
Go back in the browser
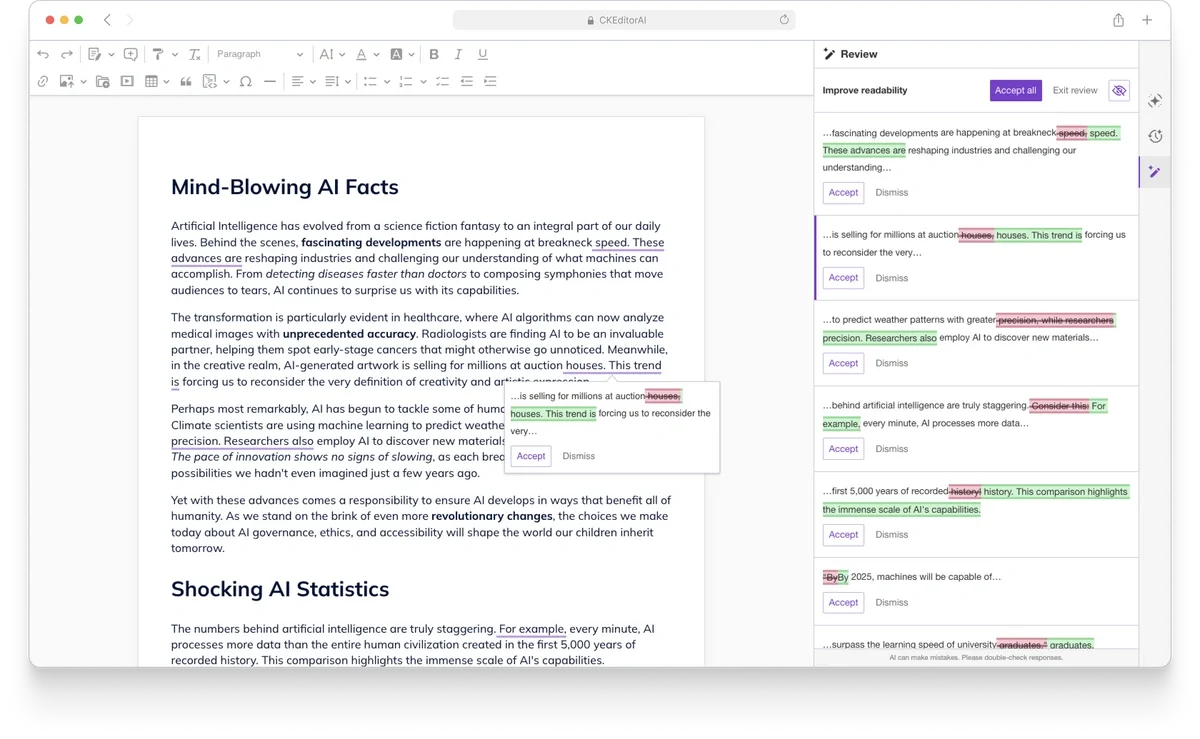click(107, 20)
